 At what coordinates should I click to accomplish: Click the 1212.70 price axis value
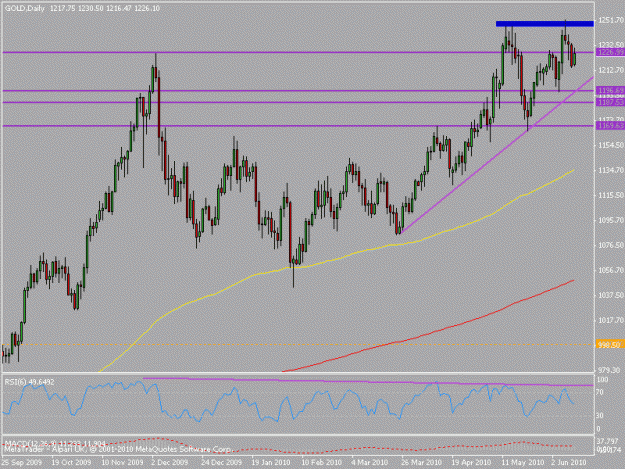tap(610, 70)
